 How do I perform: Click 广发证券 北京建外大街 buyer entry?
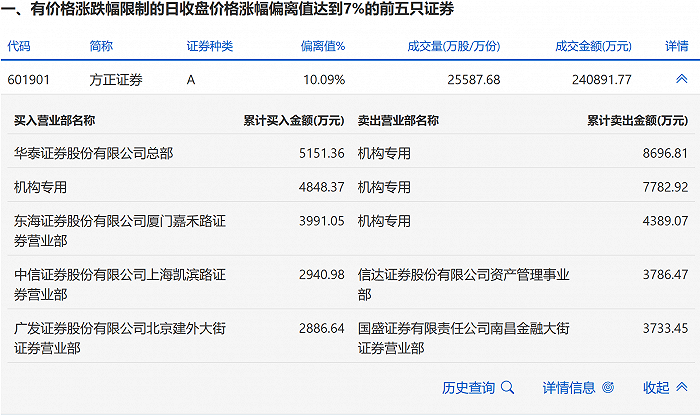[120, 338]
